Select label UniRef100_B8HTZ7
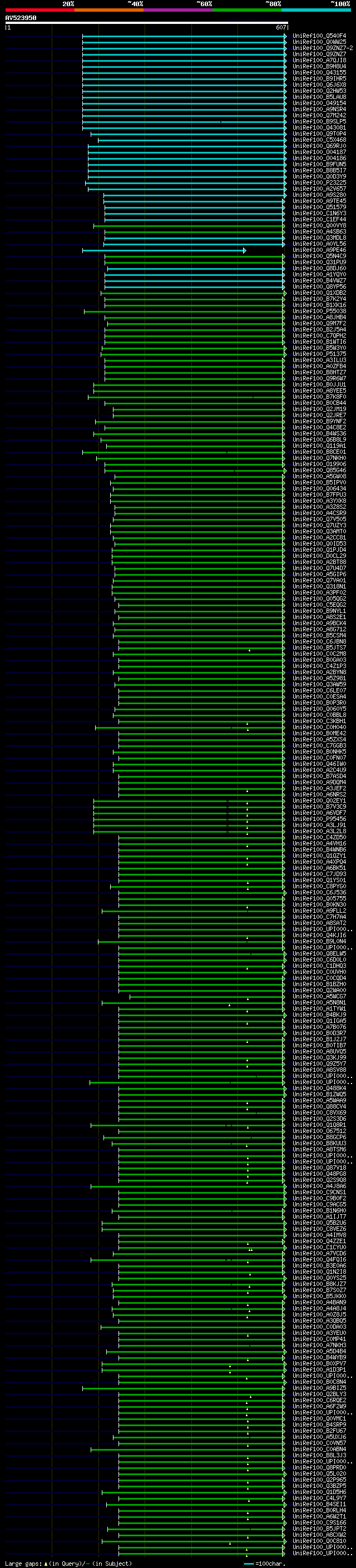The image size is (356, 1568). (319, 373)
